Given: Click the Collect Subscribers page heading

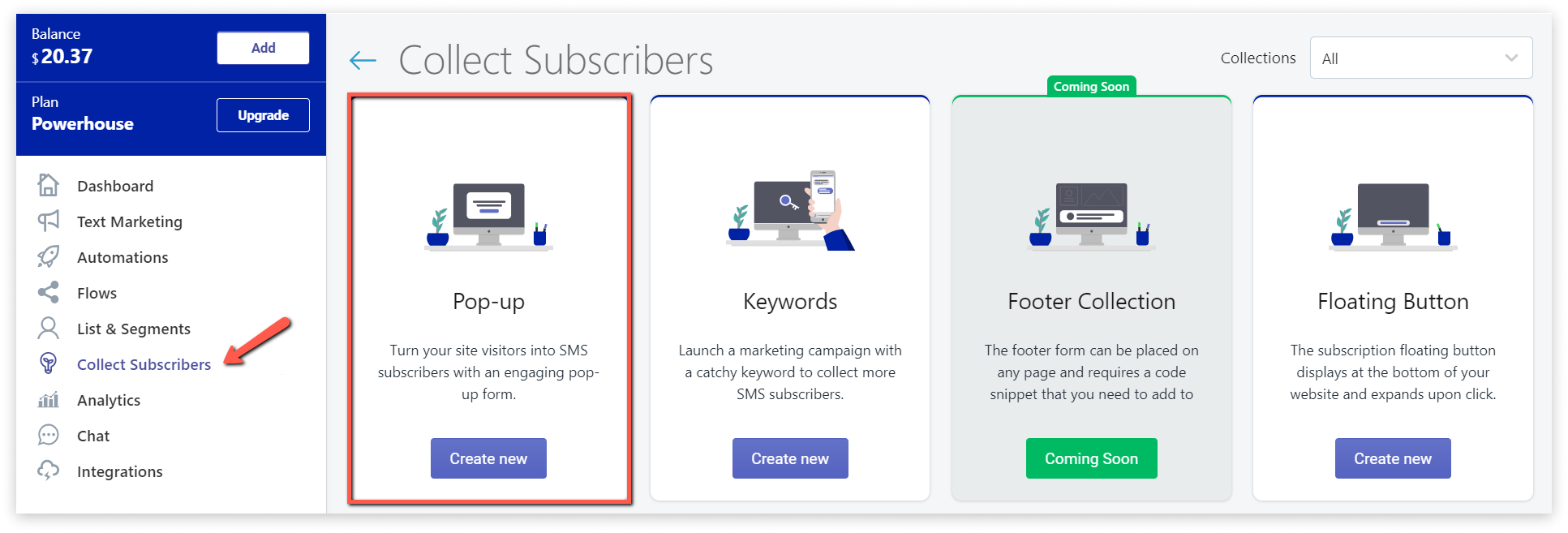Looking at the screenshot, I should tap(556, 60).
